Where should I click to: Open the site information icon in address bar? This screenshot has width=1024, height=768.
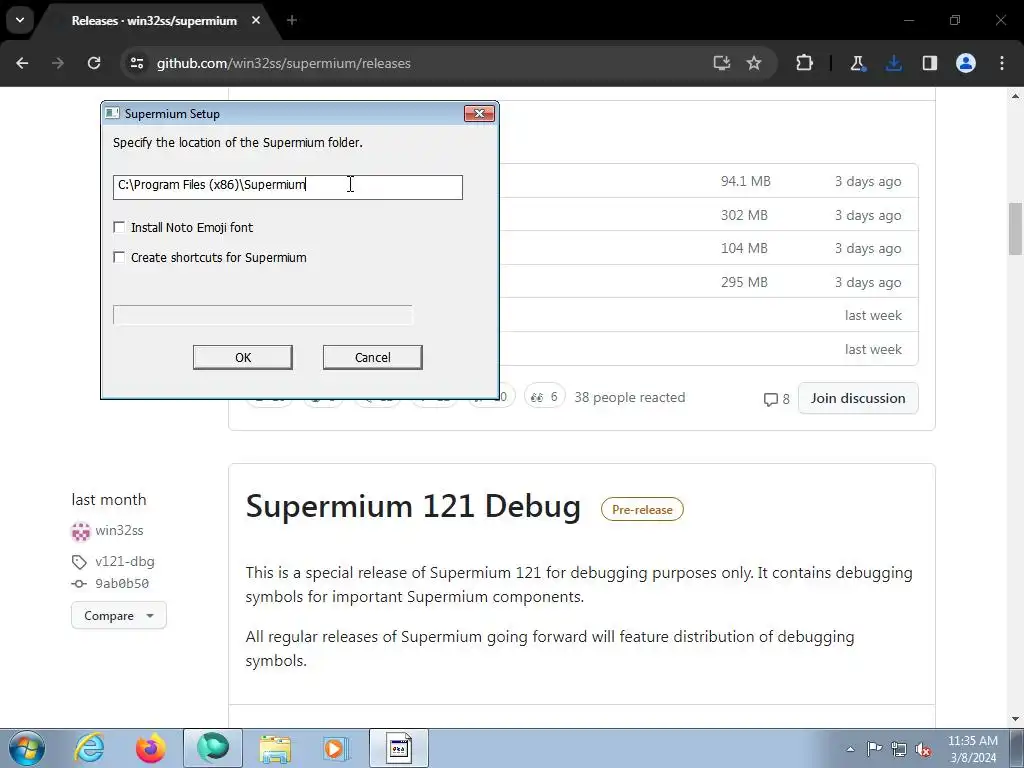click(136, 63)
